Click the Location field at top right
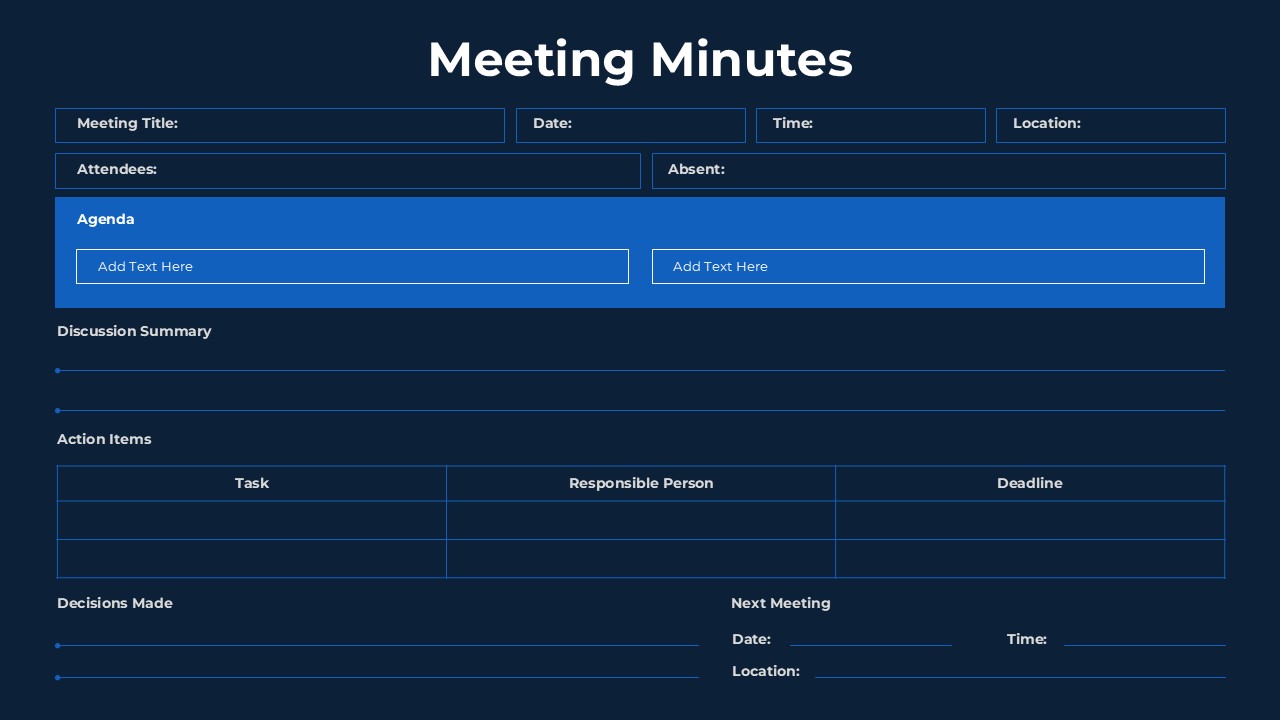Screen dimensions: 1280x720 pos(1110,125)
